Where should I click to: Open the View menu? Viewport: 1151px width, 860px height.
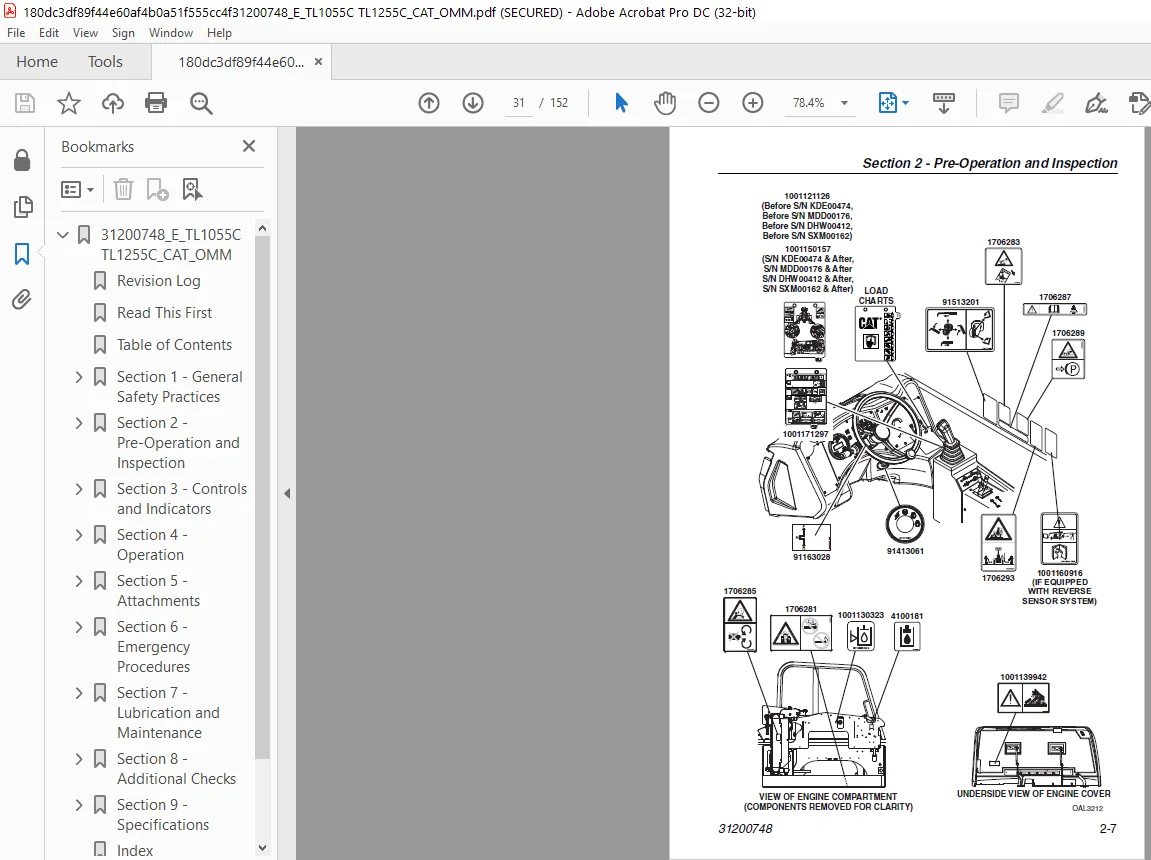tap(85, 33)
